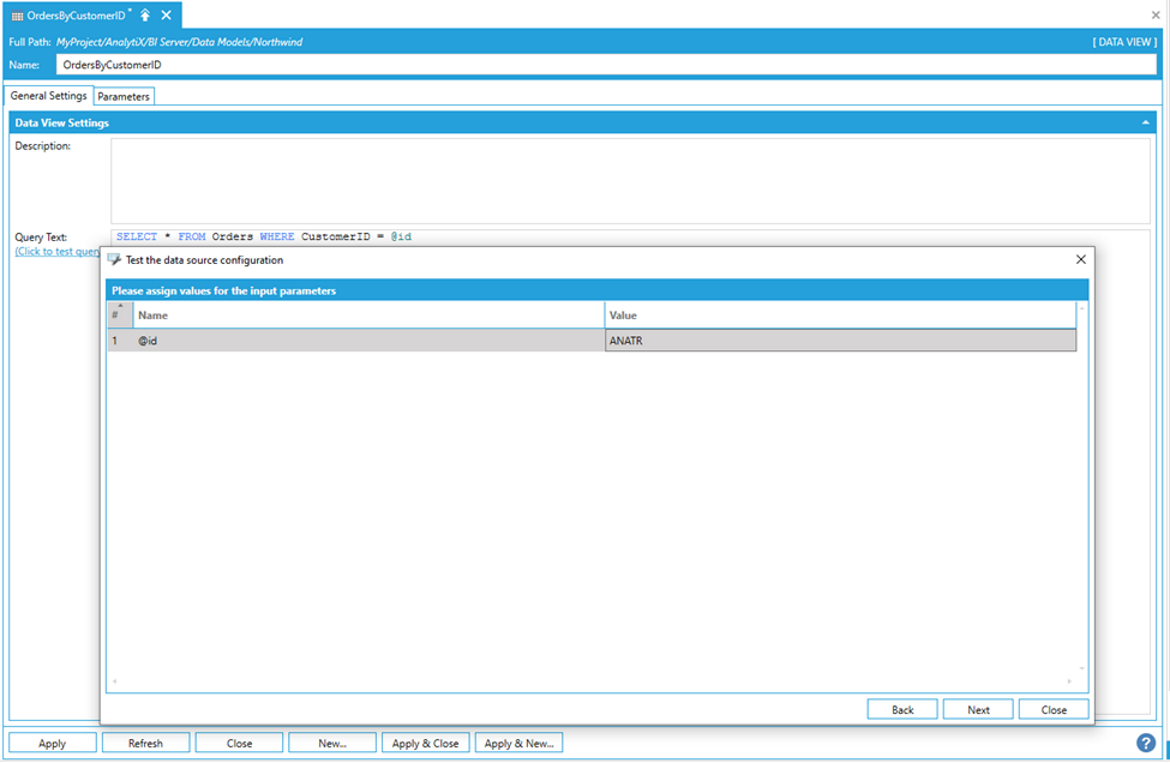1170x763 pixels.
Task: Select the General Settings tab
Action: (48, 96)
